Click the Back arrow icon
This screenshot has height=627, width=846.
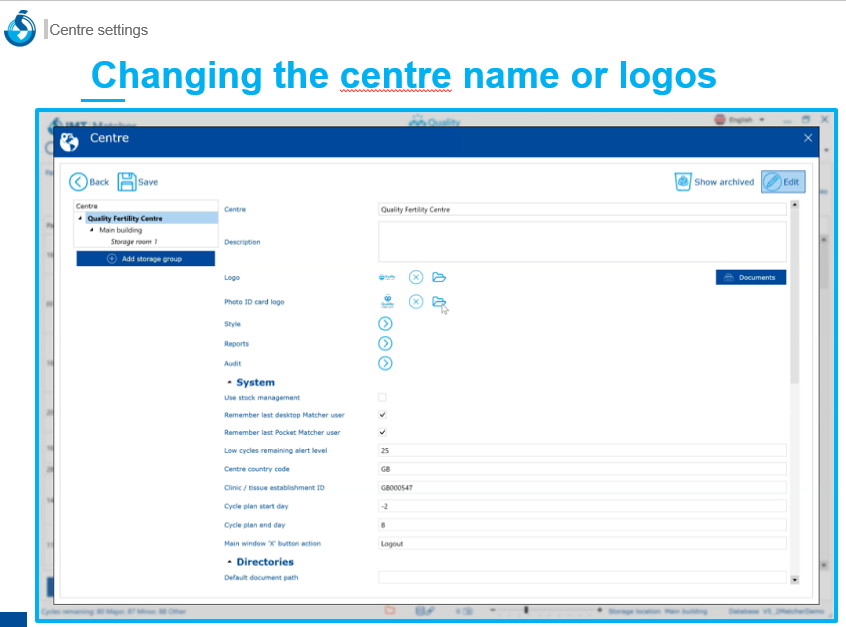[x=79, y=182]
